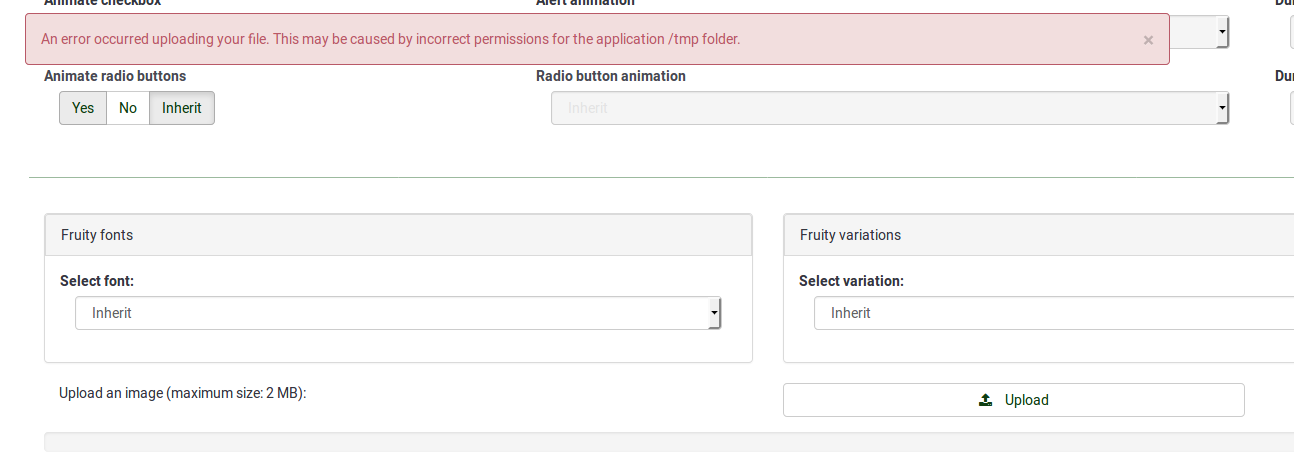This screenshot has width=1294, height=460.
Task: Click the "Select font:" label
Action: 97,281
